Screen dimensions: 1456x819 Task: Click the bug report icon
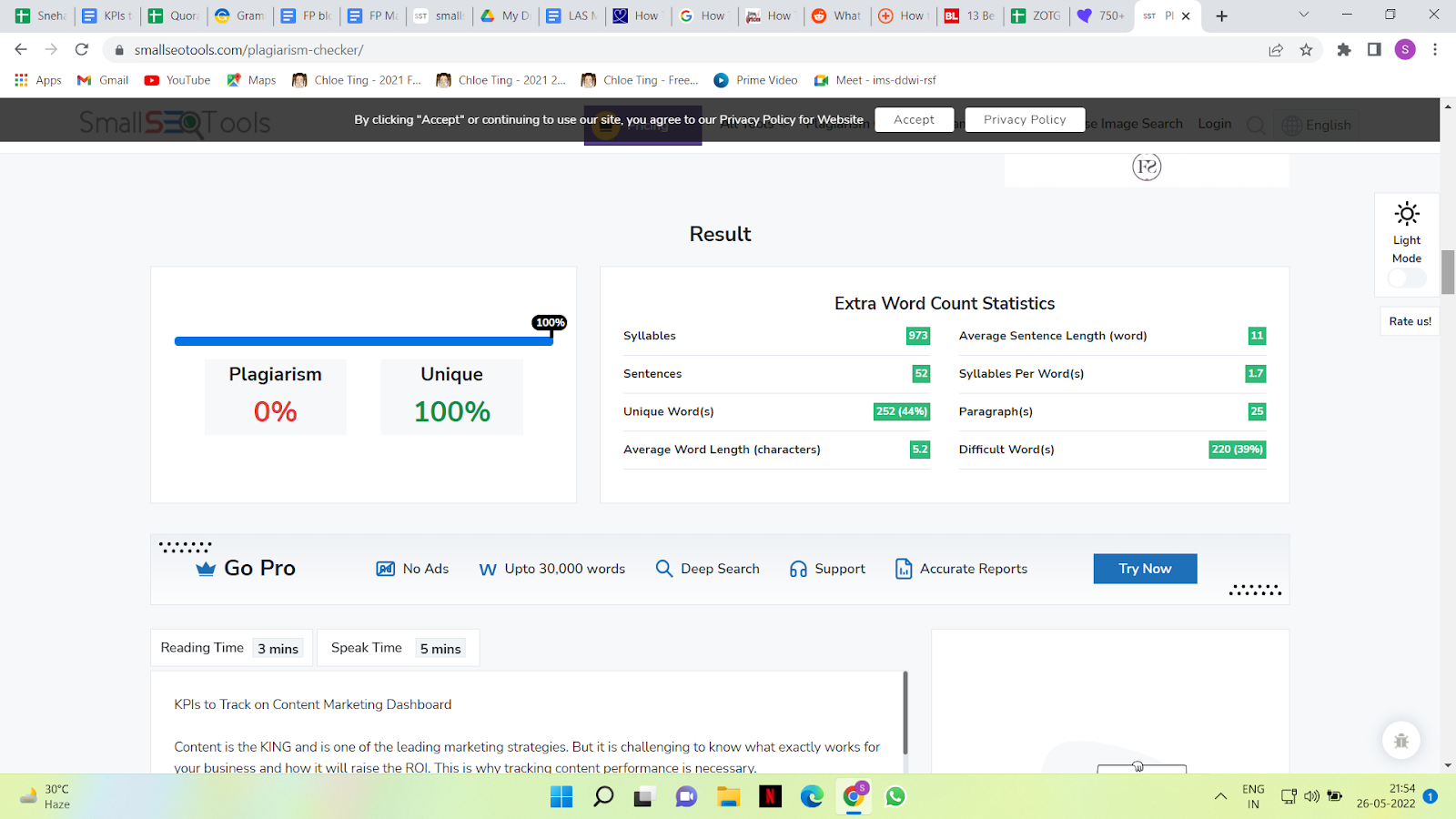pyautogui.click(x=1401, y=741)
